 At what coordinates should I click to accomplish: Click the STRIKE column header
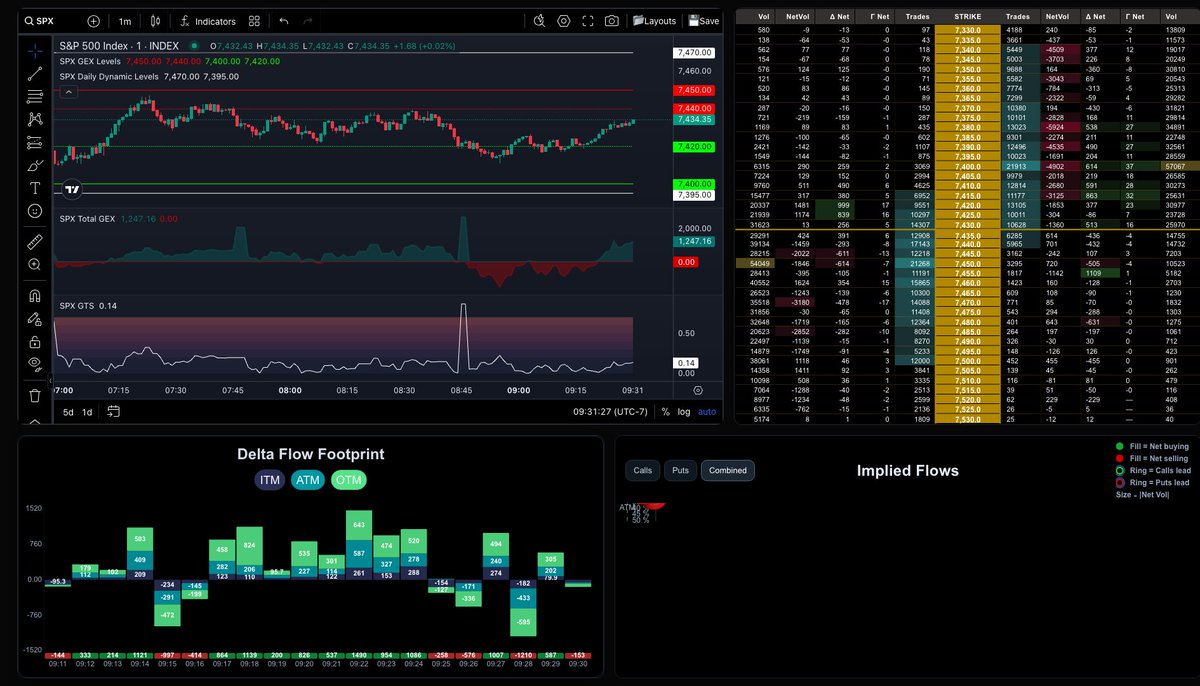968,17
